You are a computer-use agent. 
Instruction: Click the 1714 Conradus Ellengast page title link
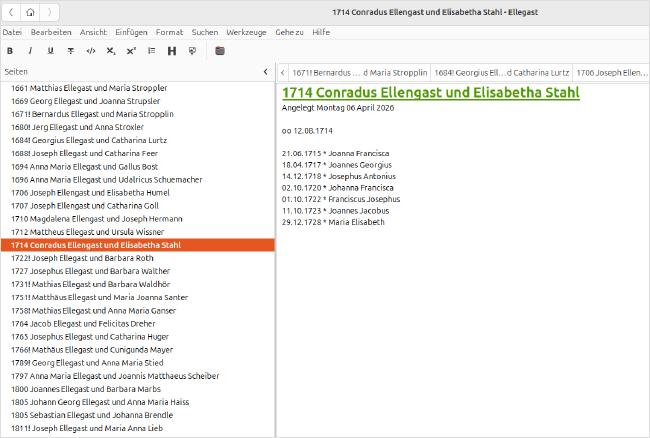coord(431,92)
